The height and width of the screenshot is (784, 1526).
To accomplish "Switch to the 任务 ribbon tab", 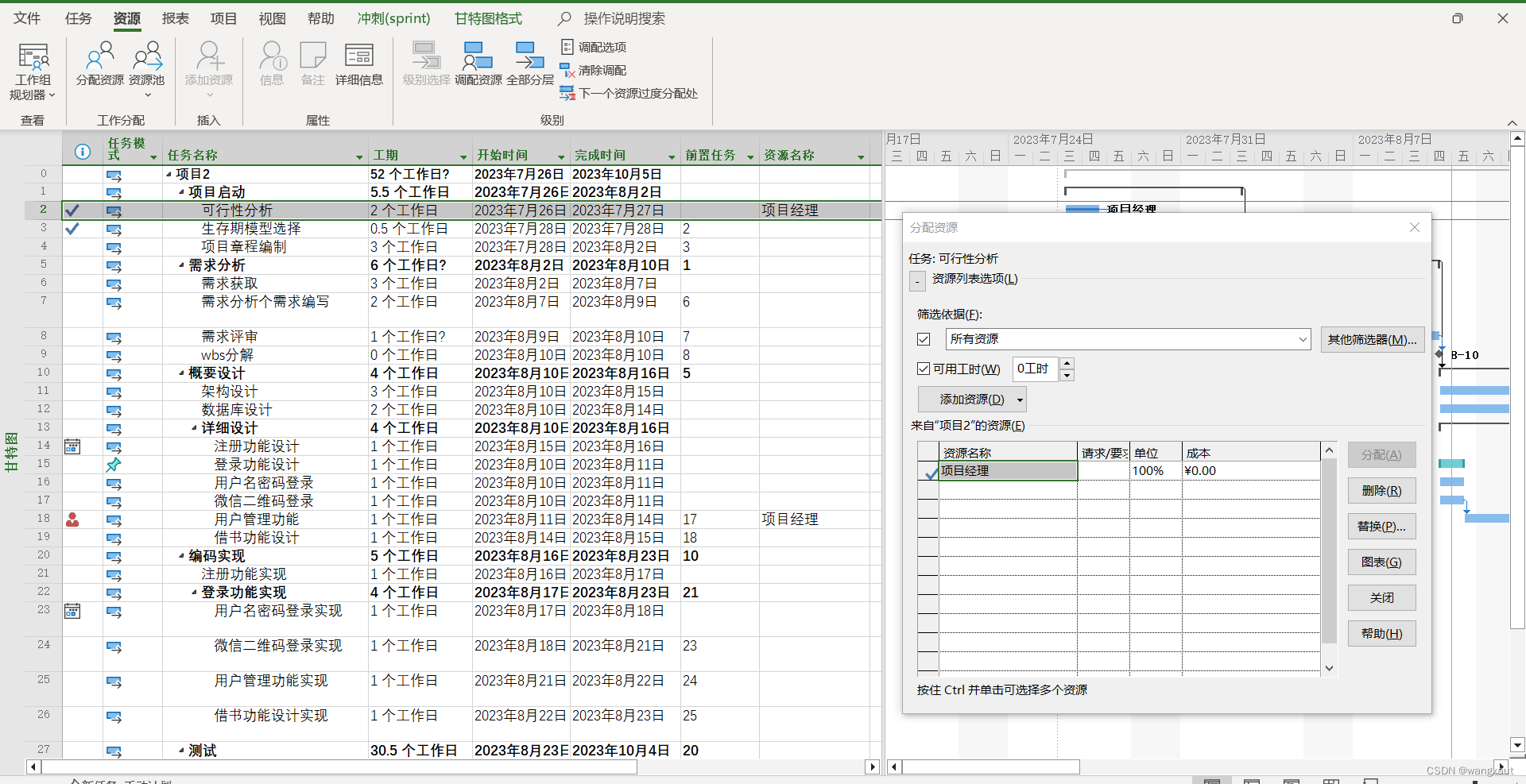I will 78,18.
